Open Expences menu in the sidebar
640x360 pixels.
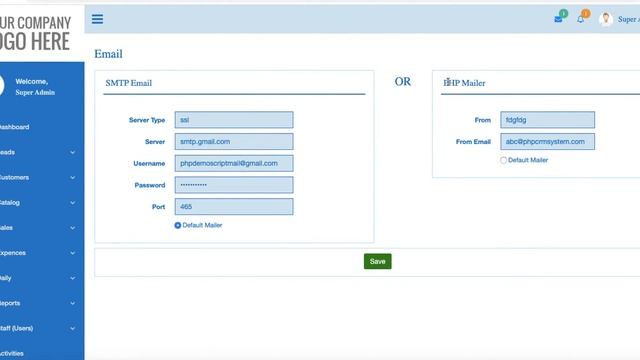point(13,253)
